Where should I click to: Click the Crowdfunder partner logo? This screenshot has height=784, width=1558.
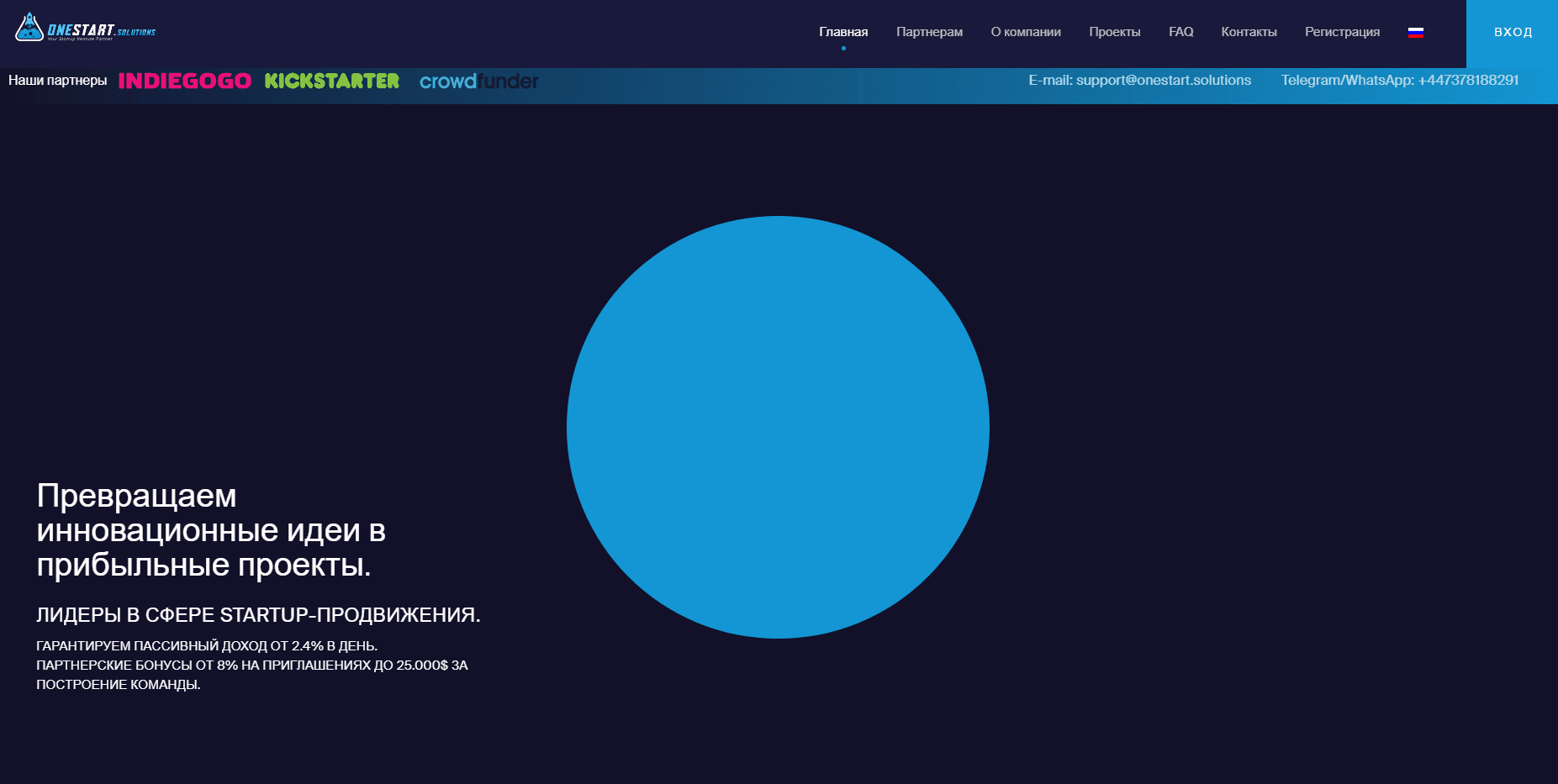pos(478,81)
